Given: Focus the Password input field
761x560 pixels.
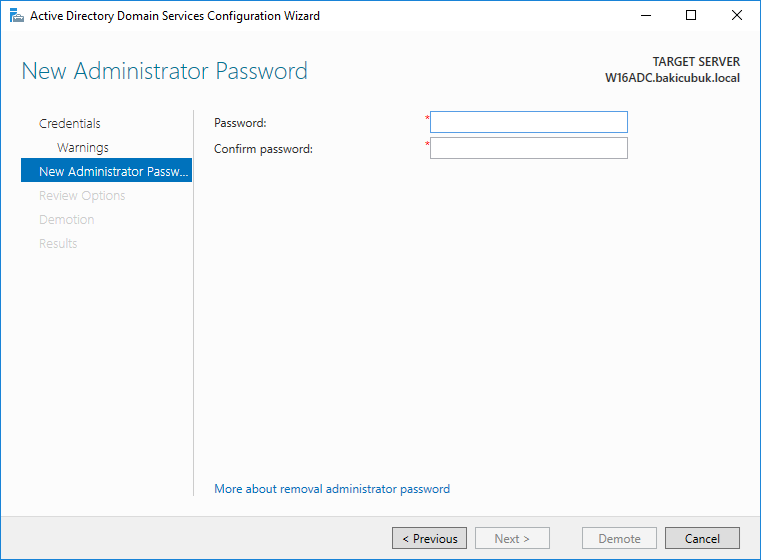Looking at the screenshot, I should point(529,122).
